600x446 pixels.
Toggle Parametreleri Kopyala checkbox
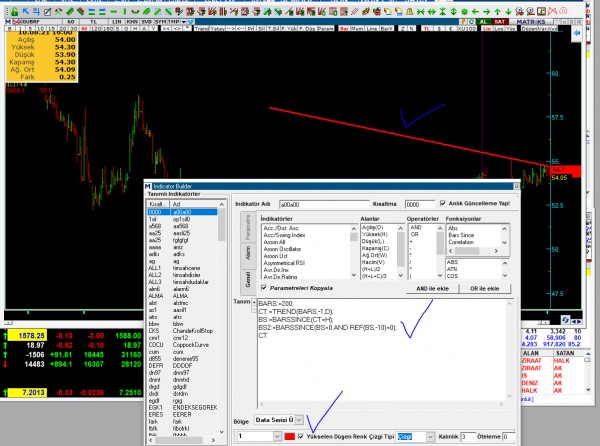coord(264,288)
